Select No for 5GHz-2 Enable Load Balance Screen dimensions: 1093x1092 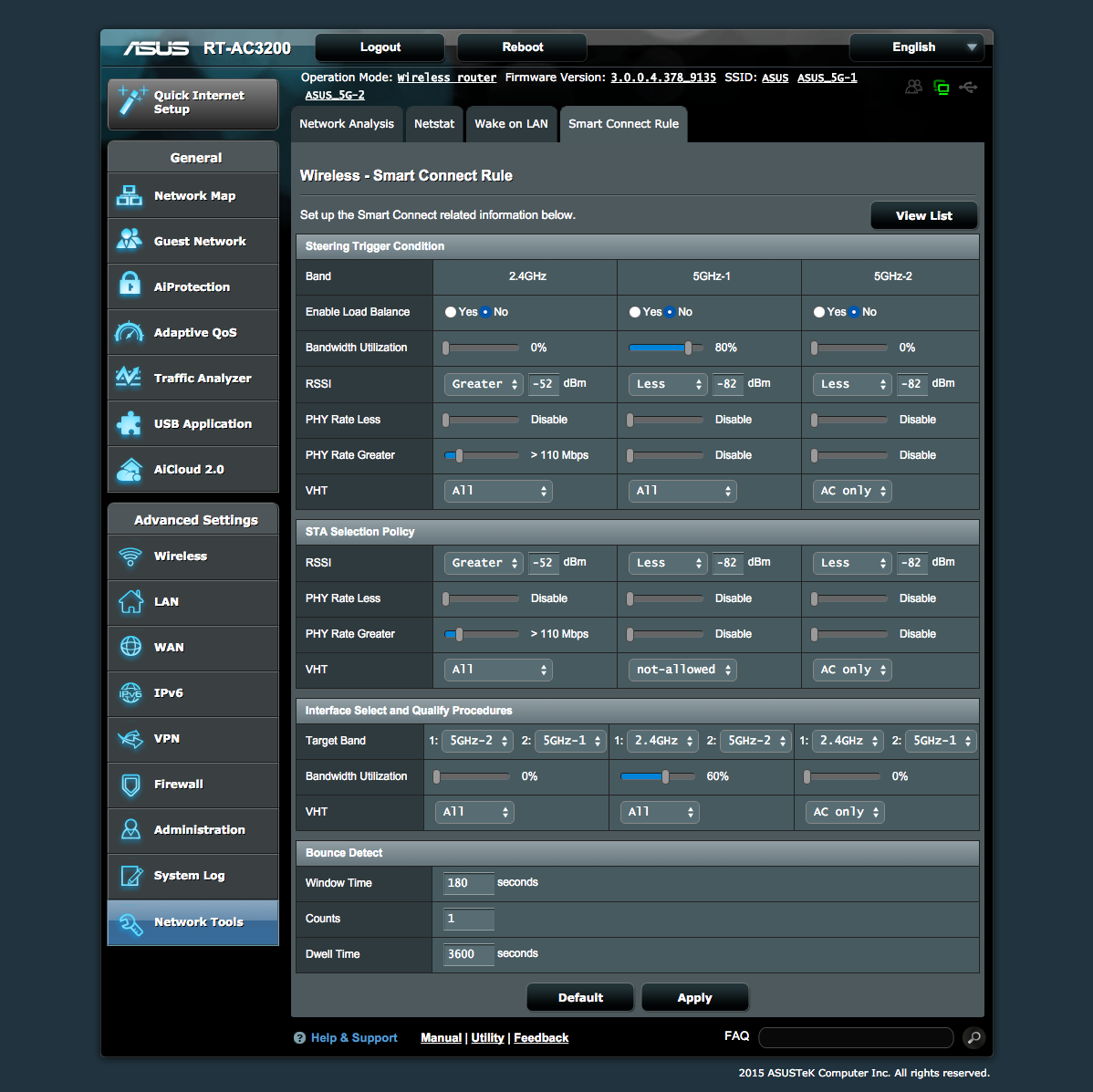854,312
